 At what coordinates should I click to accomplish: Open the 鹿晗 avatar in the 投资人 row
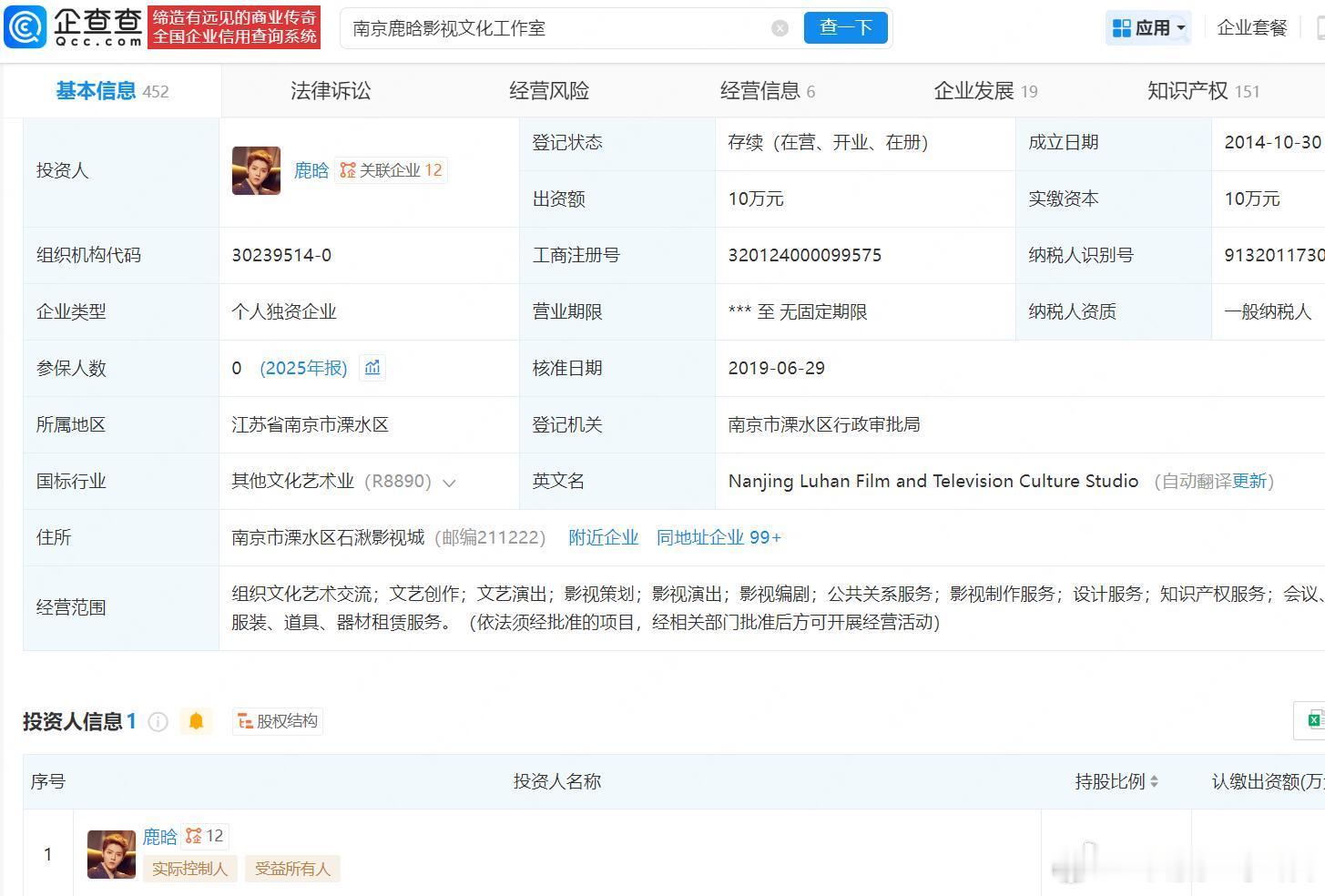[256, 170]
